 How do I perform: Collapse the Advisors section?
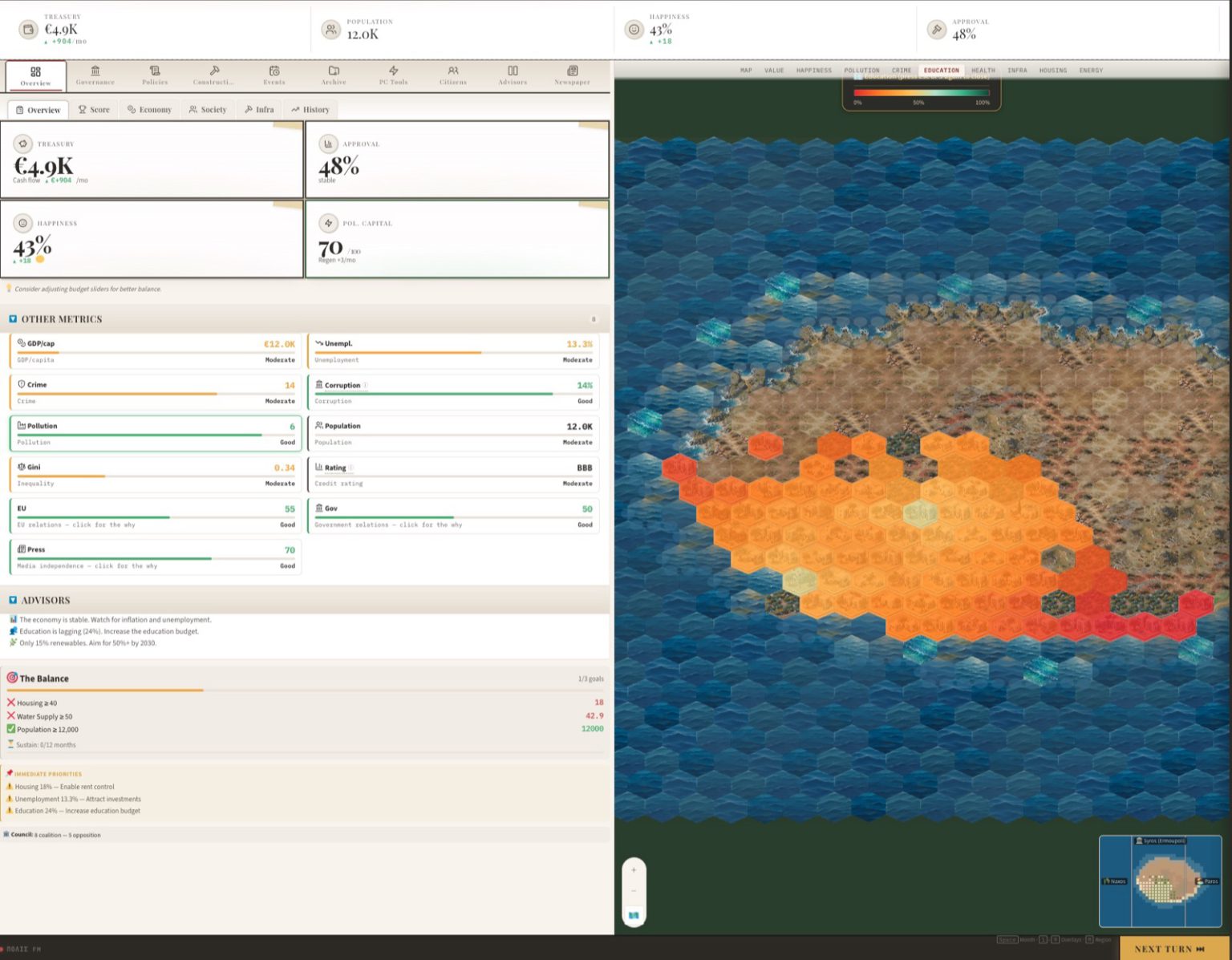click(13, 600)
